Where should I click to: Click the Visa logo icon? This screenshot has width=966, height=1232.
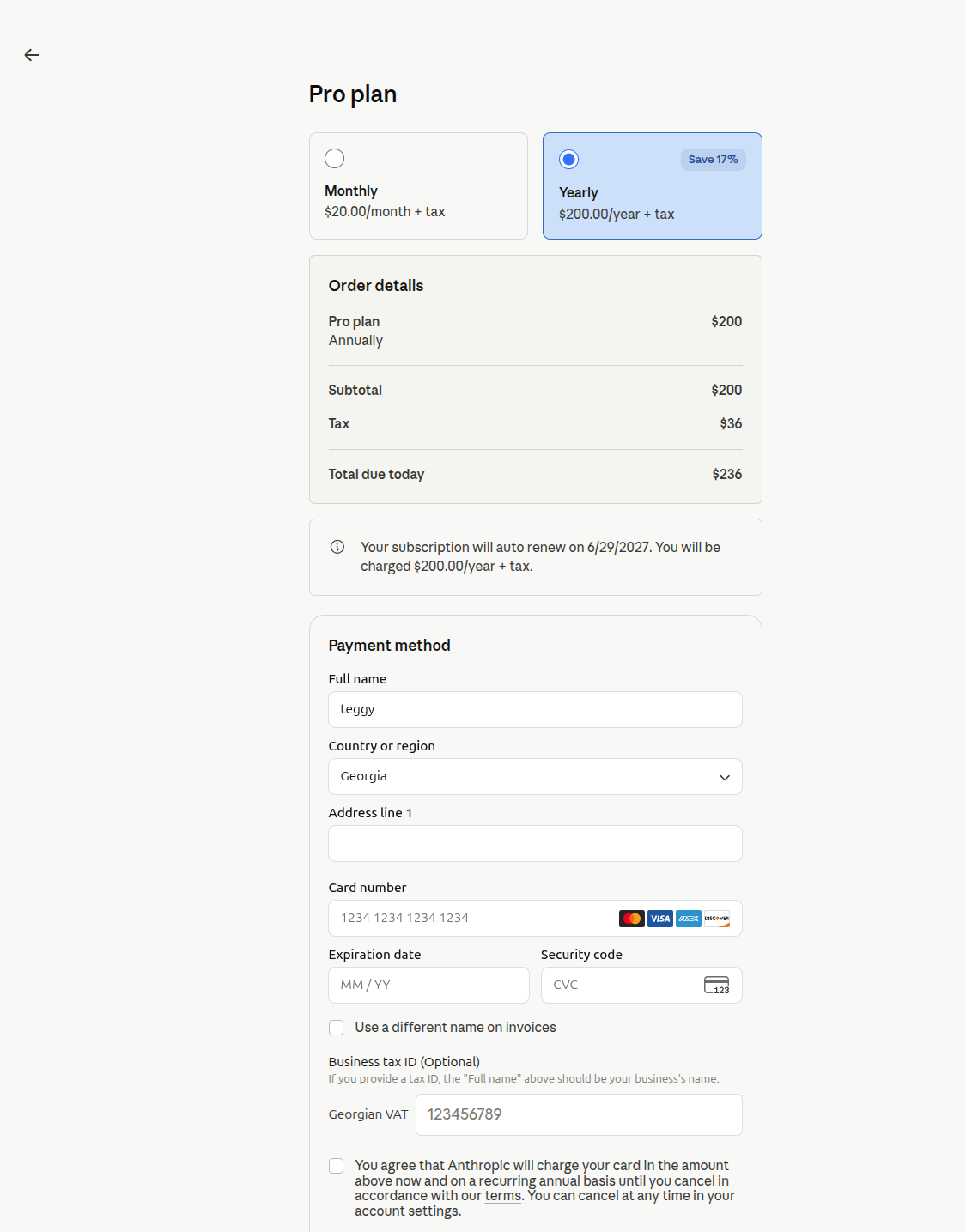pos(660,919)
